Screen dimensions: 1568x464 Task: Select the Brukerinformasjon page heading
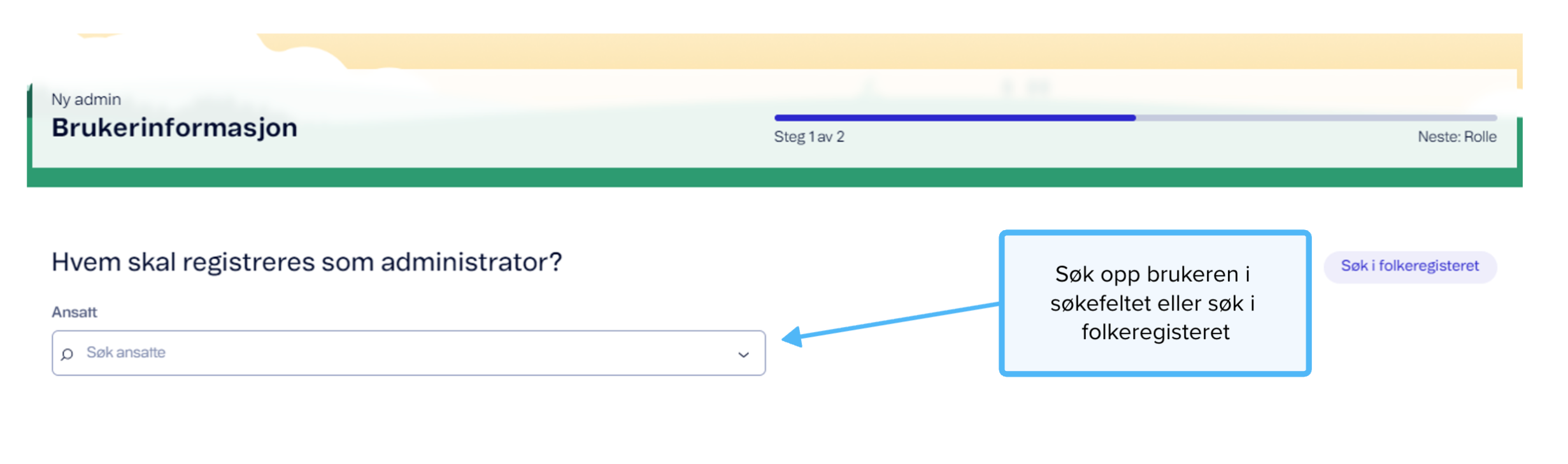175,127
